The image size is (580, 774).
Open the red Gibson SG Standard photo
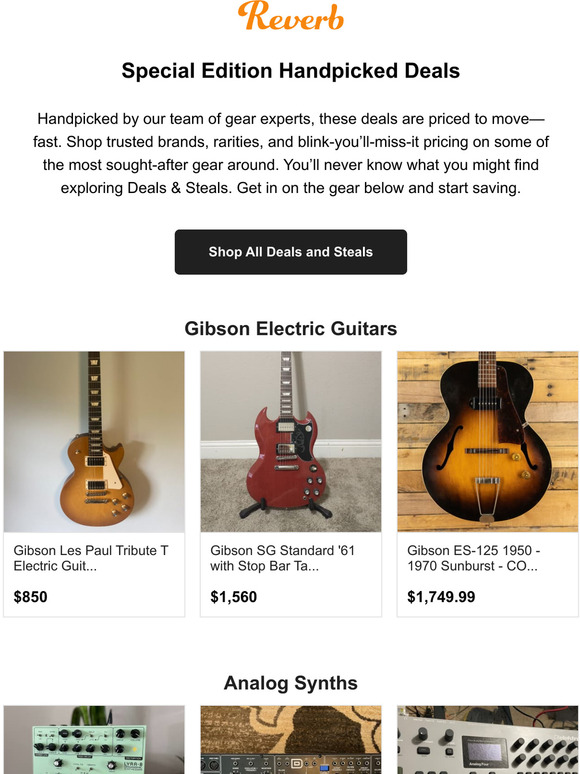tap(291, 442)
